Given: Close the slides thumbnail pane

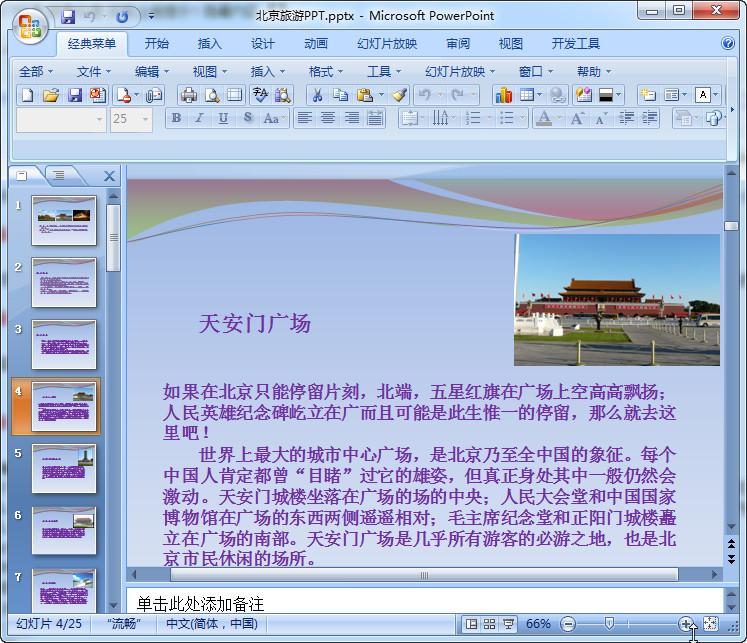Looking at the screenshot, I should [x=109, y=176].
